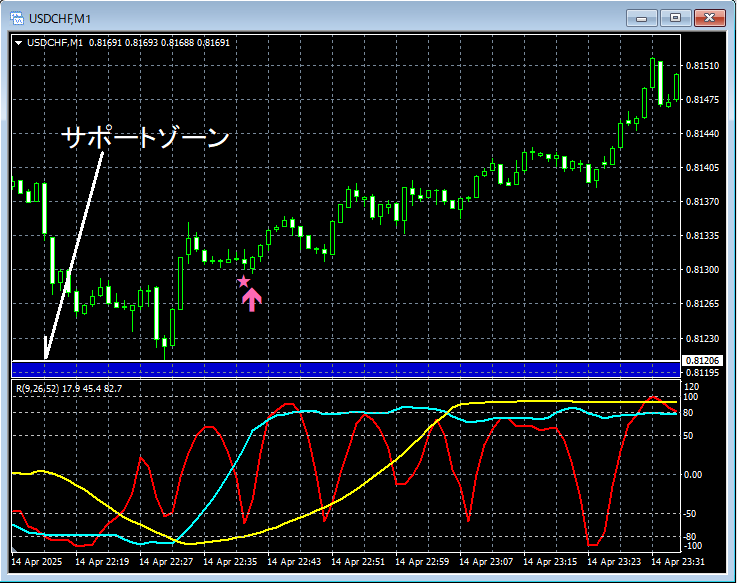Minimize the USDCHF,M1 chart window
The height and width of the screenshot is (583, 738).
pyautogui.click(x=641, y=18)
